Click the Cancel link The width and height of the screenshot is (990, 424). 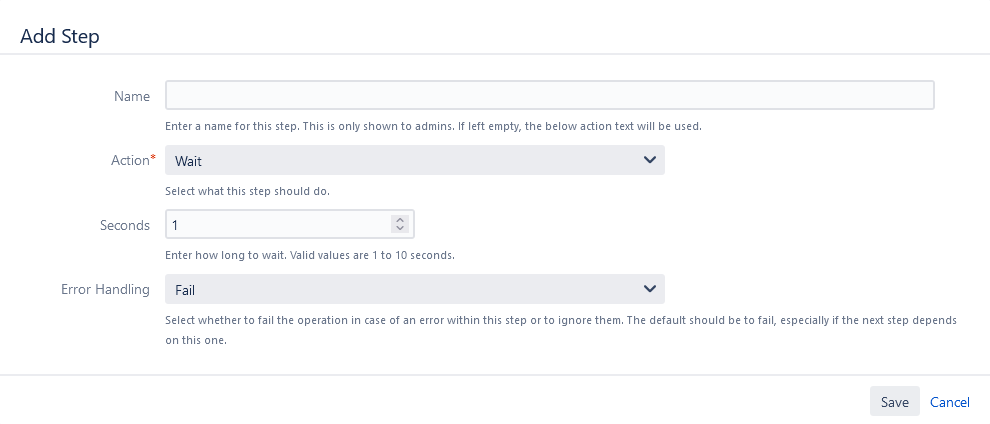pos(950,402)
